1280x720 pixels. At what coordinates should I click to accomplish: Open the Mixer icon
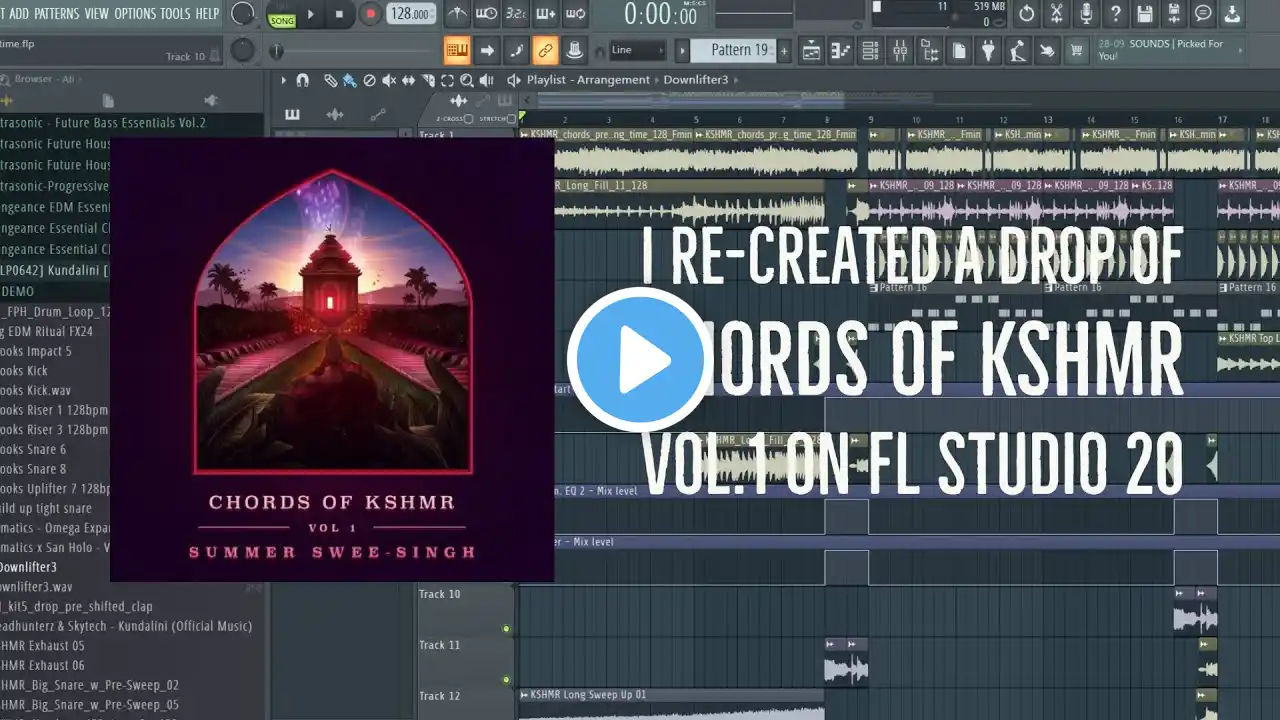900,51
